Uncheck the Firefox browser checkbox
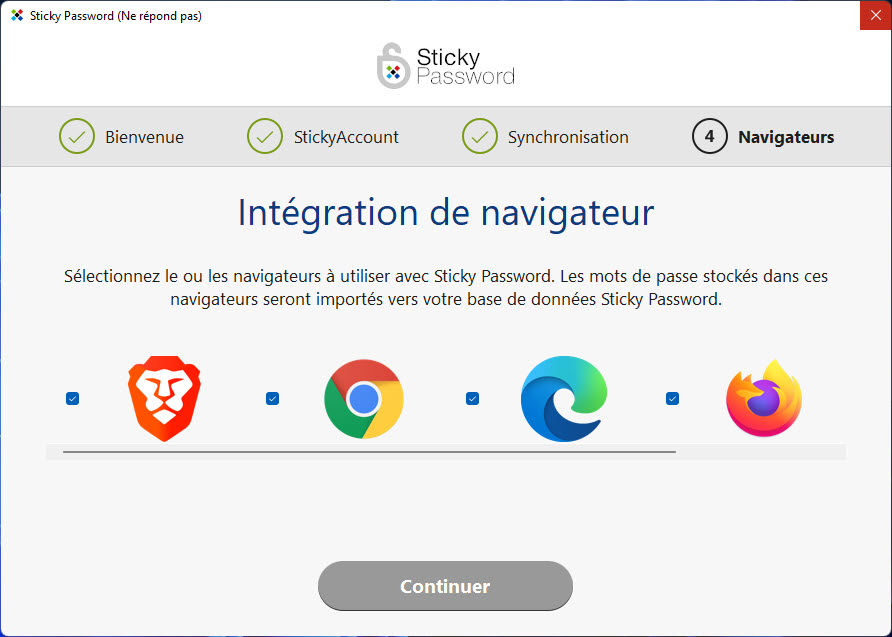The width and height of the screenshot is (892, 637). pos(672,399)
